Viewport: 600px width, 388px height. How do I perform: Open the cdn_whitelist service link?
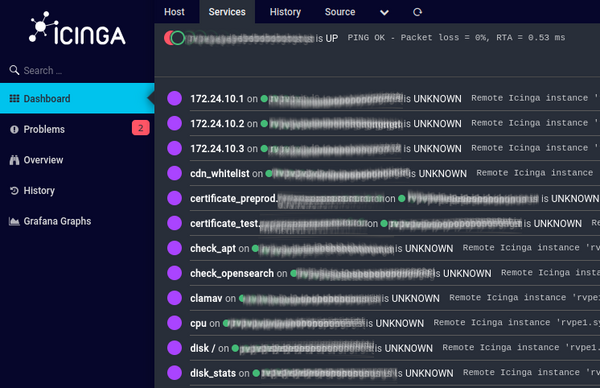coord(220,173)
